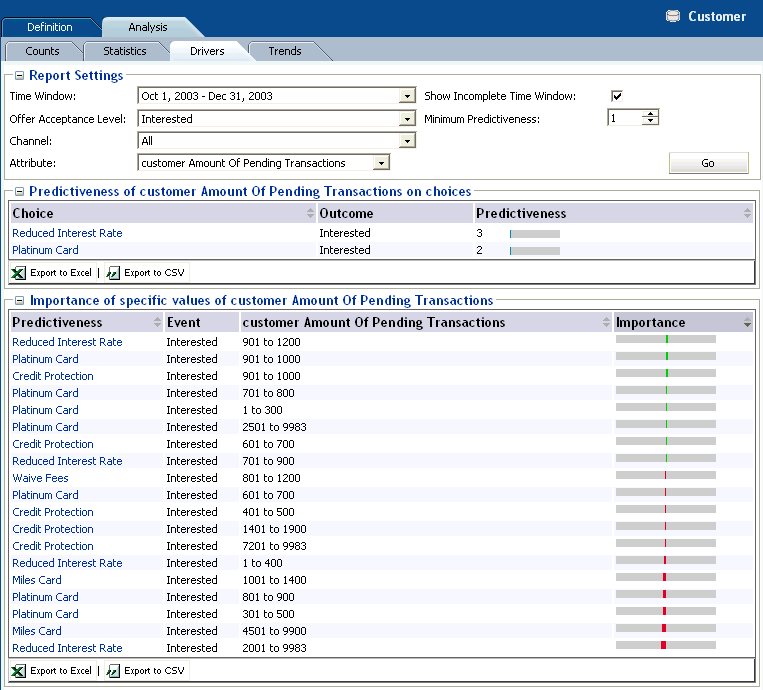Open the Definition tab
763x690 pixels.
[x=50, y=27]
